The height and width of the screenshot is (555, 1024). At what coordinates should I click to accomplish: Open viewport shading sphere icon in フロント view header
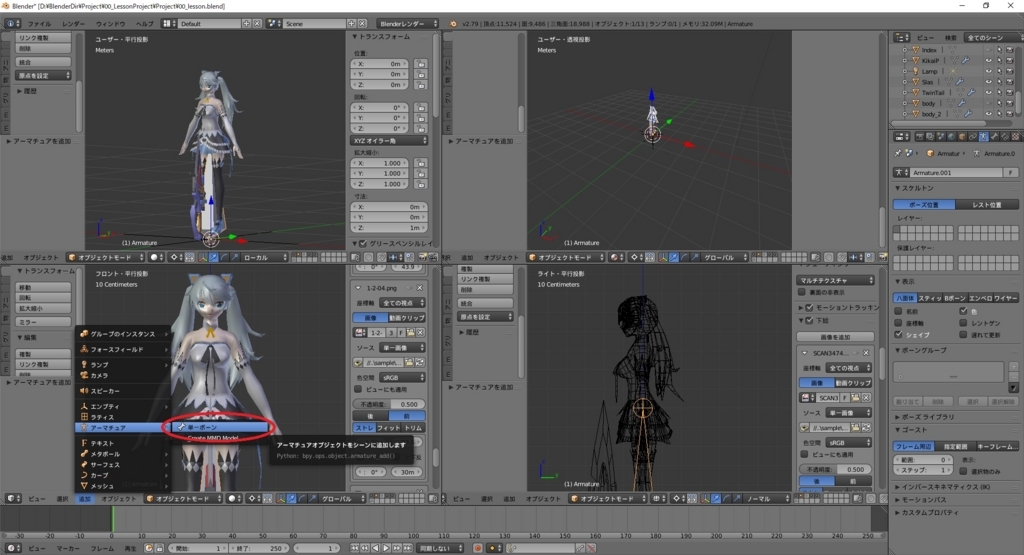coord(233,498)
